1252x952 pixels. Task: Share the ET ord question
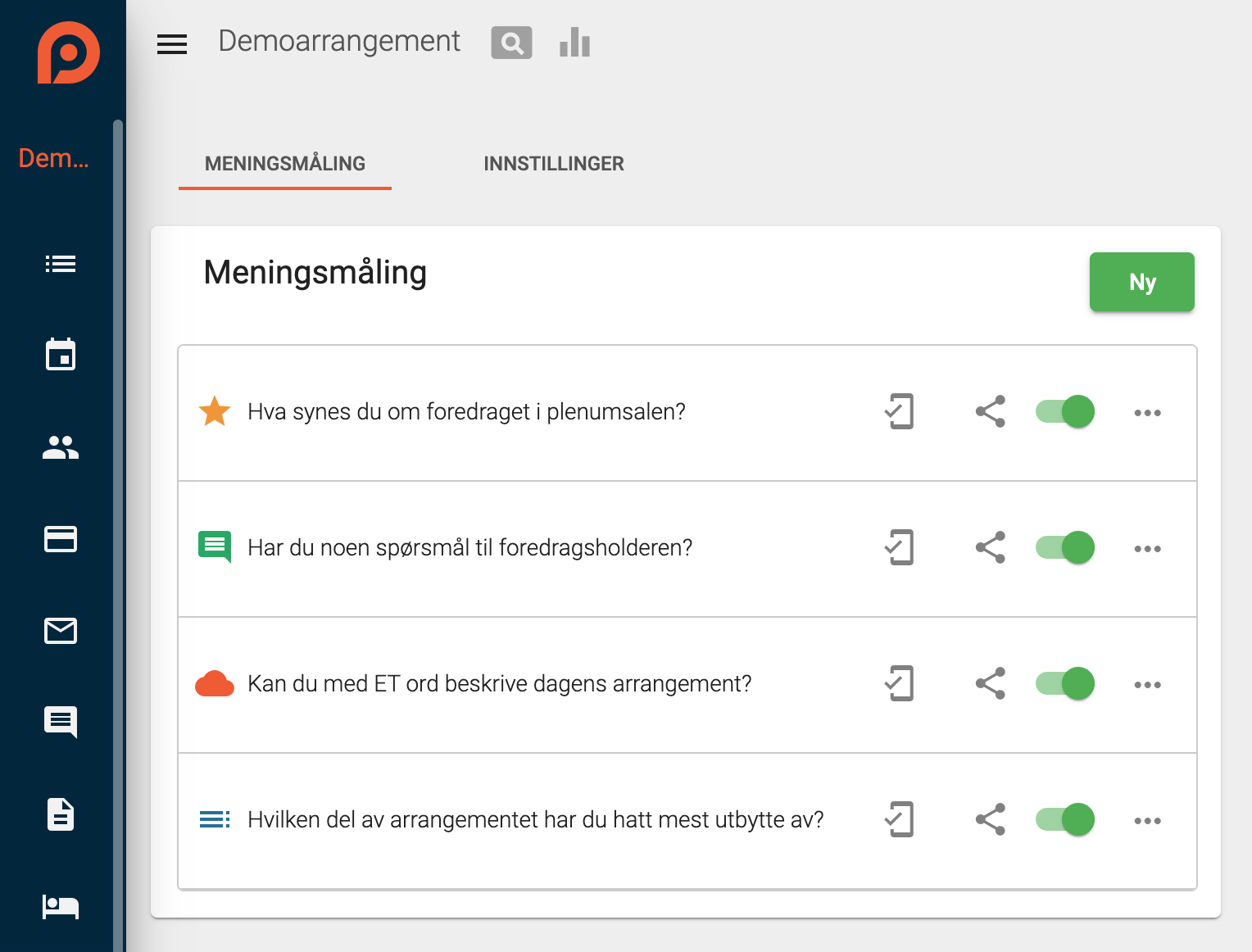click(991, 683)
